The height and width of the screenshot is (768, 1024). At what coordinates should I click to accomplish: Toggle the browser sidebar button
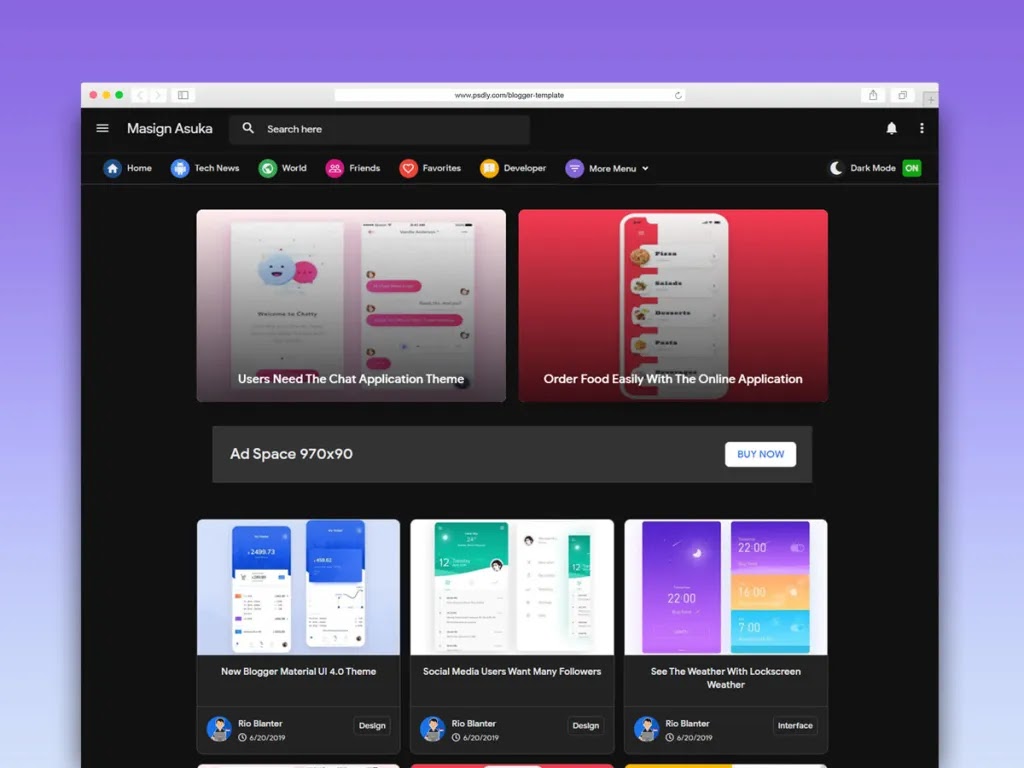tap(184, 95)
